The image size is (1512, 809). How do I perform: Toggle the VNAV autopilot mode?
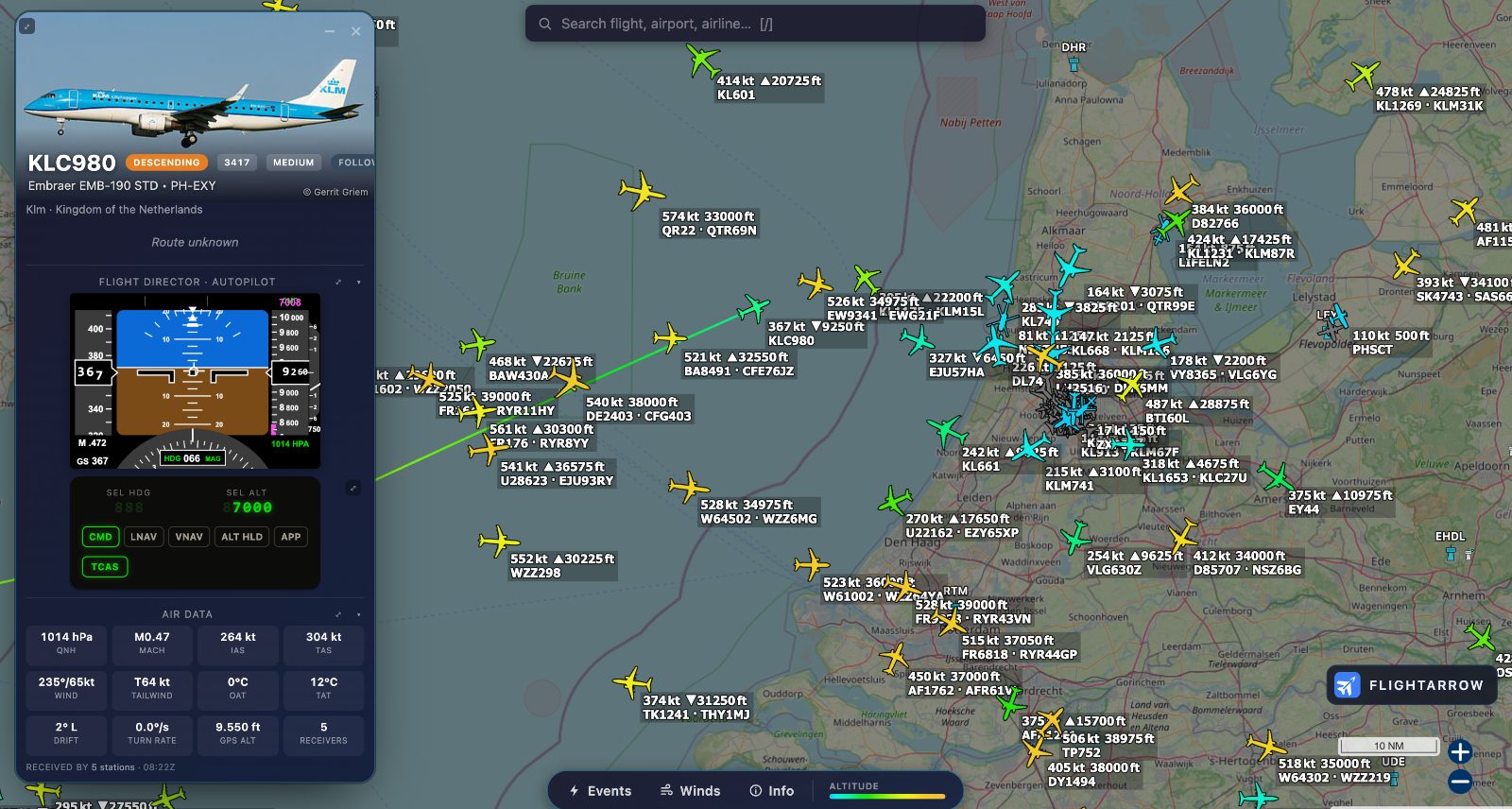(189, 537)
